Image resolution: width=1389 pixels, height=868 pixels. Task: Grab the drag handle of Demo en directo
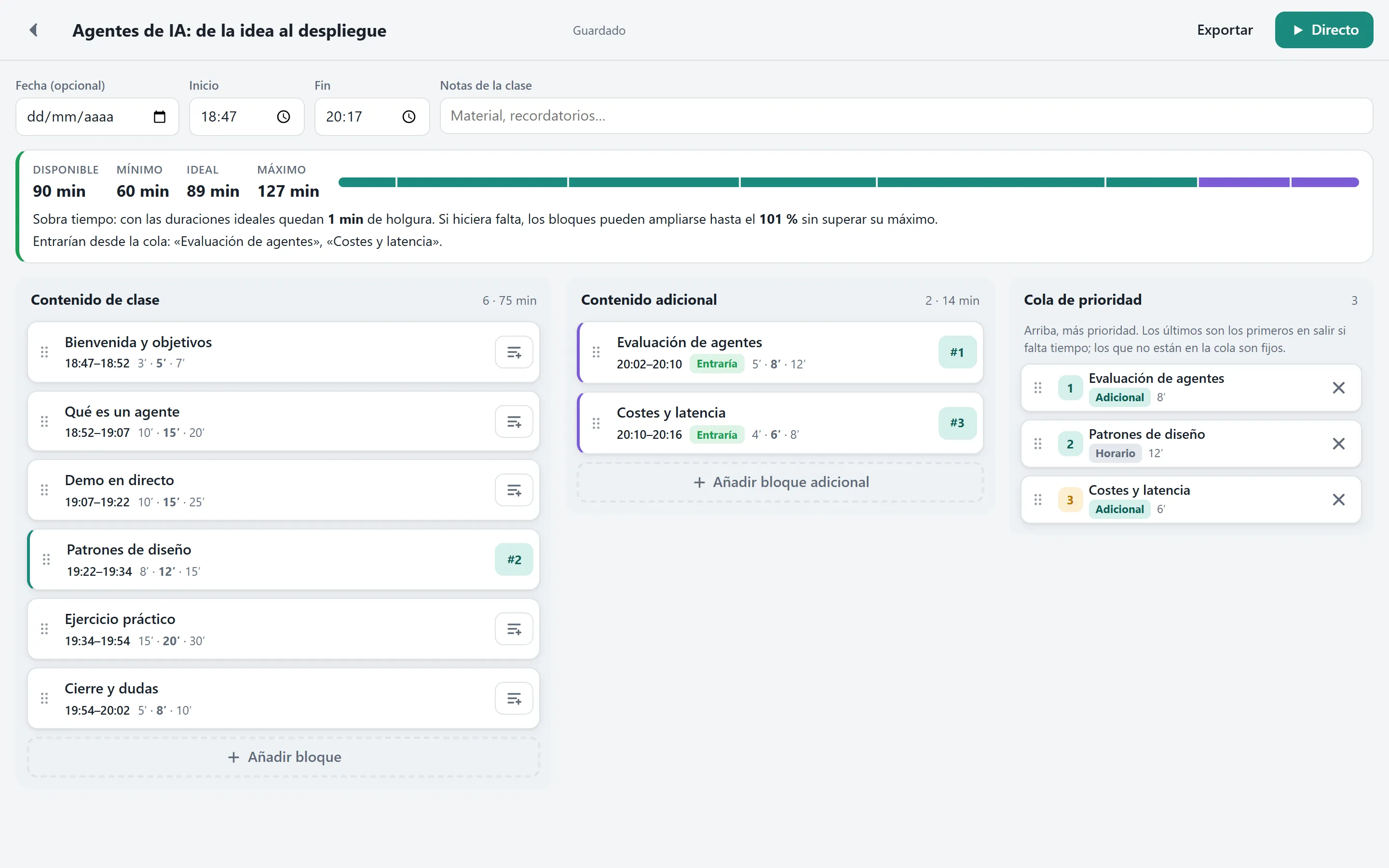click(44, 490)
